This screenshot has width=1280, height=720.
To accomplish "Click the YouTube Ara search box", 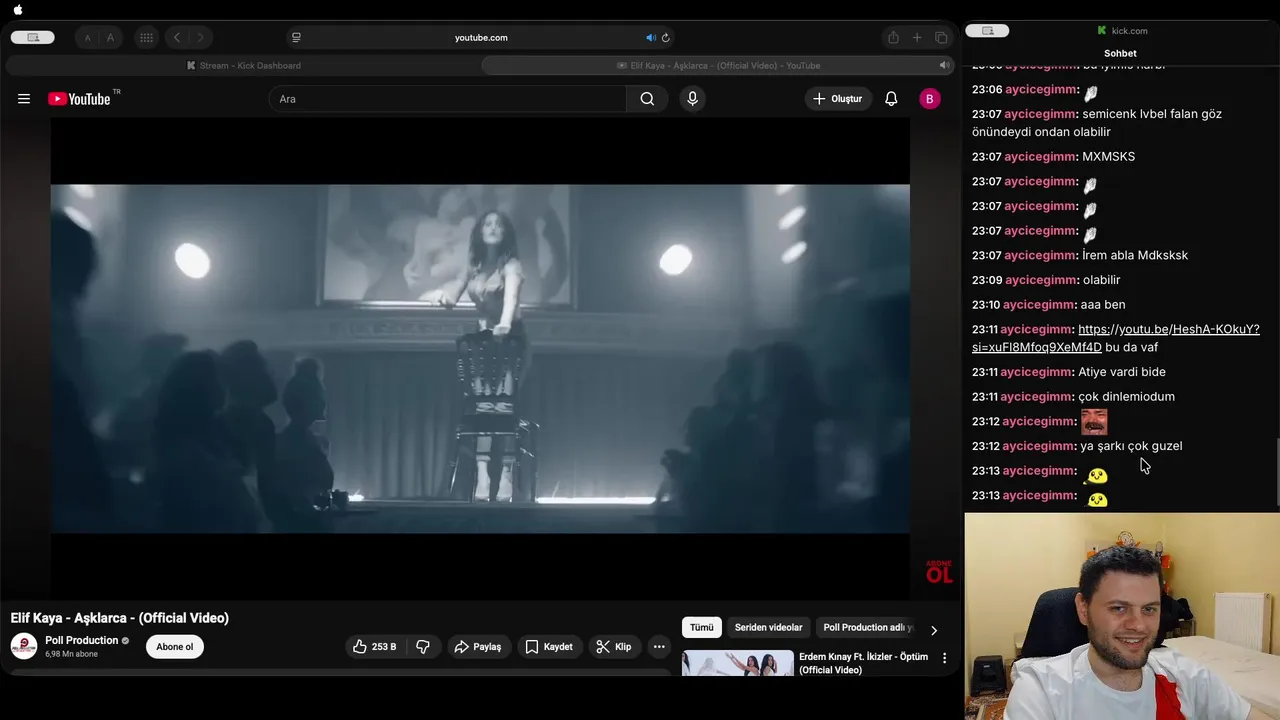I will 447,99.
